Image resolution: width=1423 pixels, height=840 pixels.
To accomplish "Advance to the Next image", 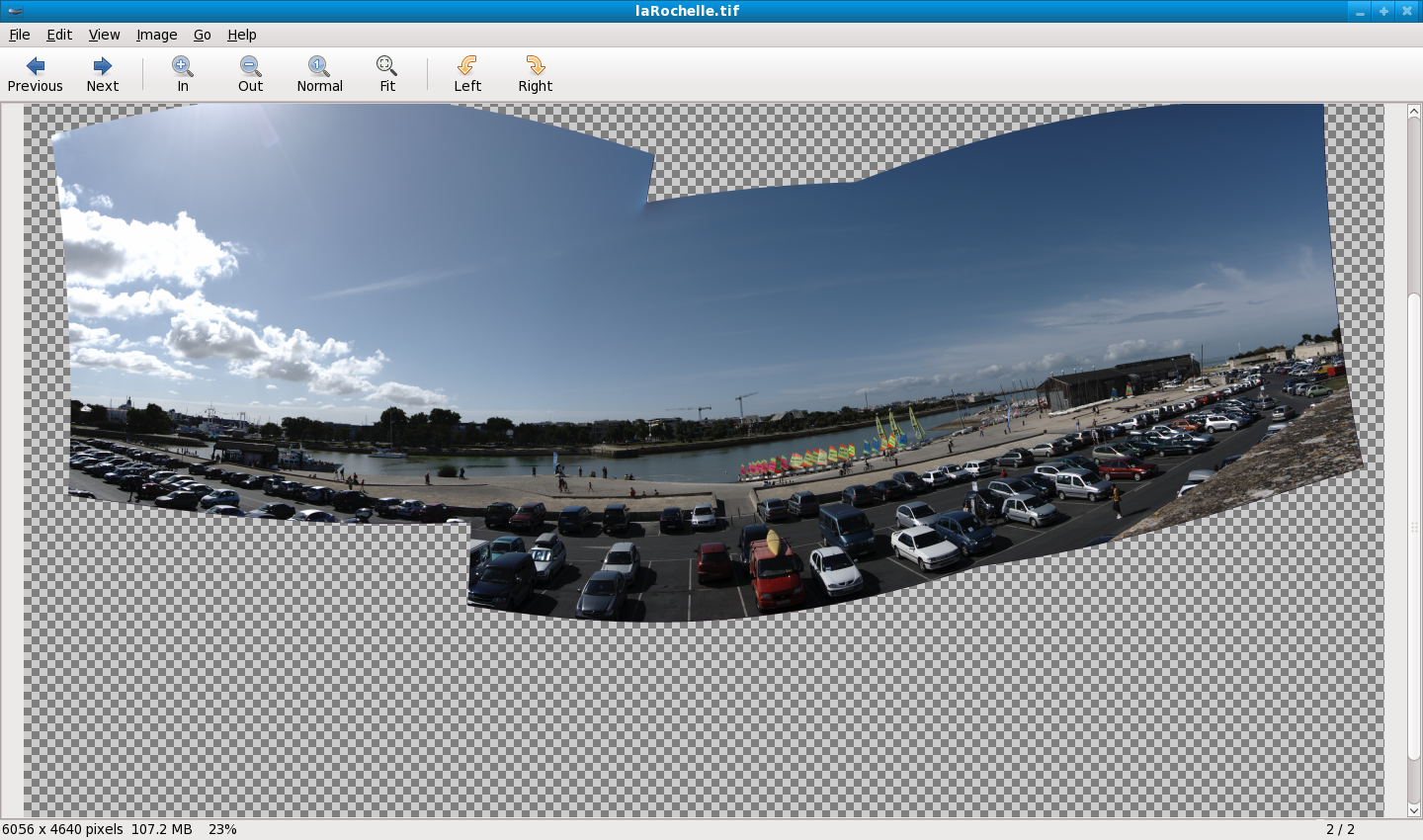I will pos(102,74).
